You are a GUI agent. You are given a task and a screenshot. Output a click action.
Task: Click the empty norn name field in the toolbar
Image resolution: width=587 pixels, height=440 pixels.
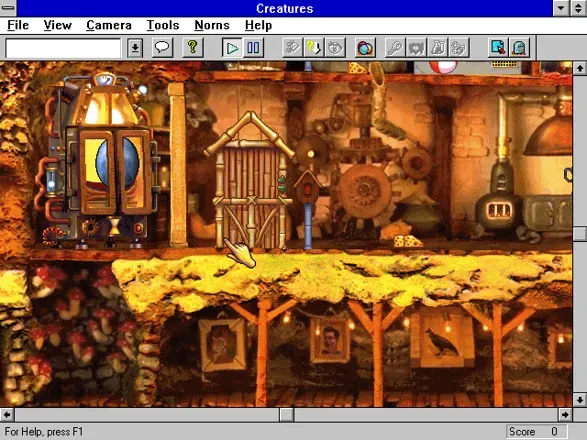coord(63,48)
